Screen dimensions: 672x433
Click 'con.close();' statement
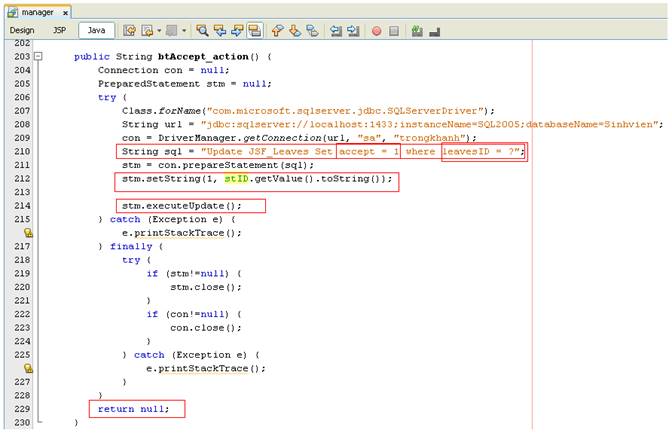click(205, 328)
